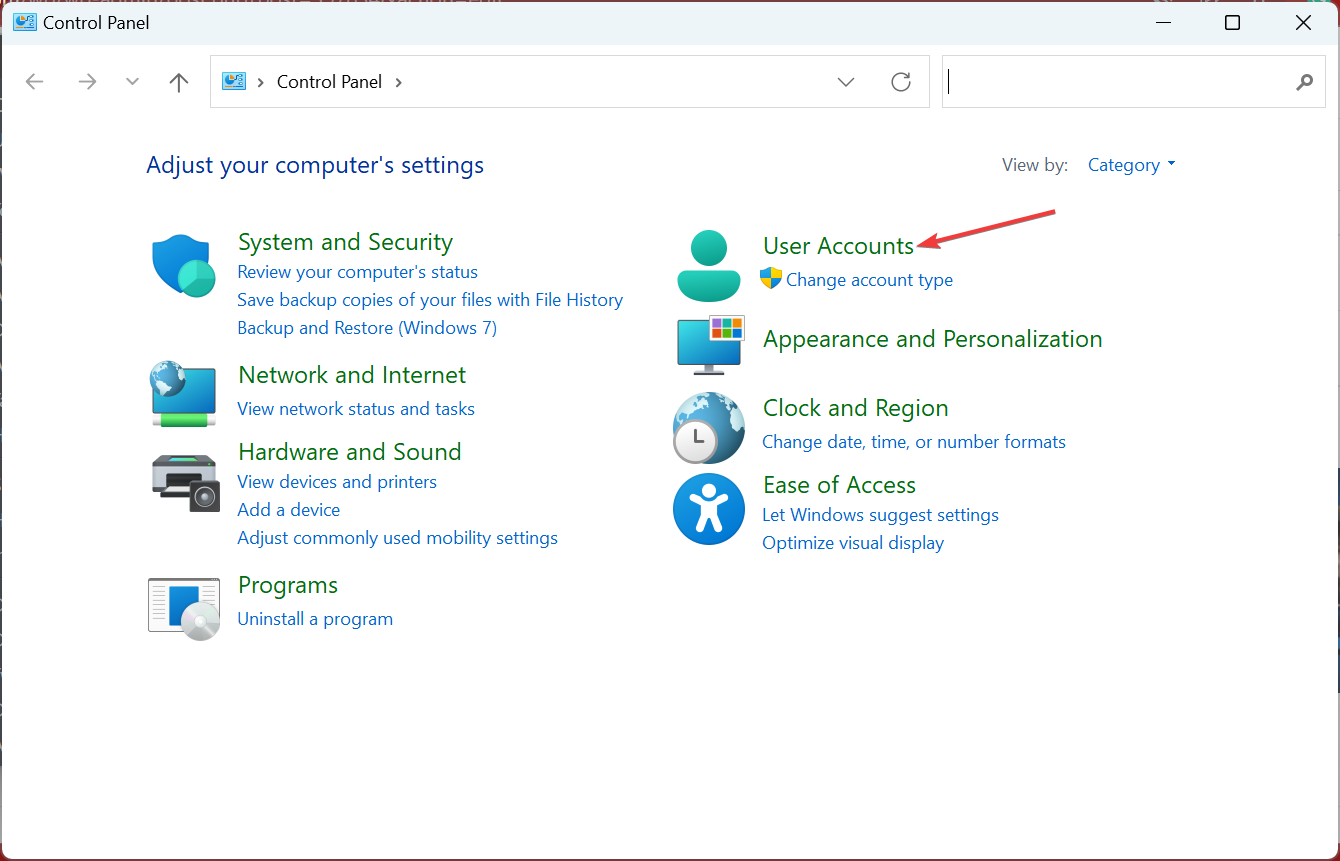
Task: Click the System and Security shield icon
Action: point(183,267)
